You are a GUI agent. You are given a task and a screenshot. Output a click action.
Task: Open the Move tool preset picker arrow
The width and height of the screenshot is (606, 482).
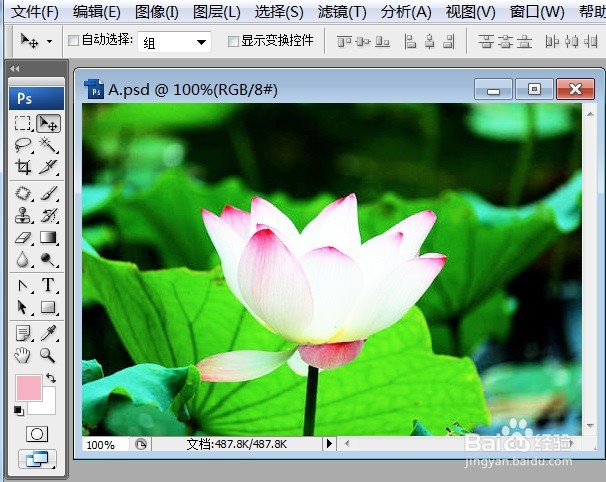point(49,41)
